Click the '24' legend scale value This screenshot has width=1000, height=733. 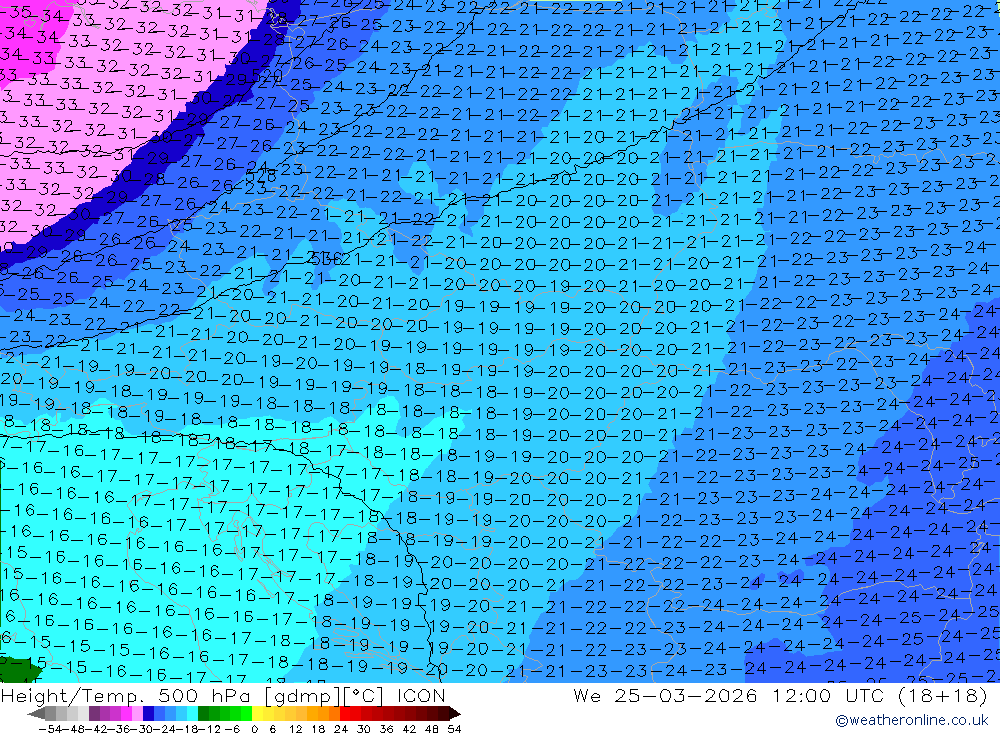[x=341, y=729]
